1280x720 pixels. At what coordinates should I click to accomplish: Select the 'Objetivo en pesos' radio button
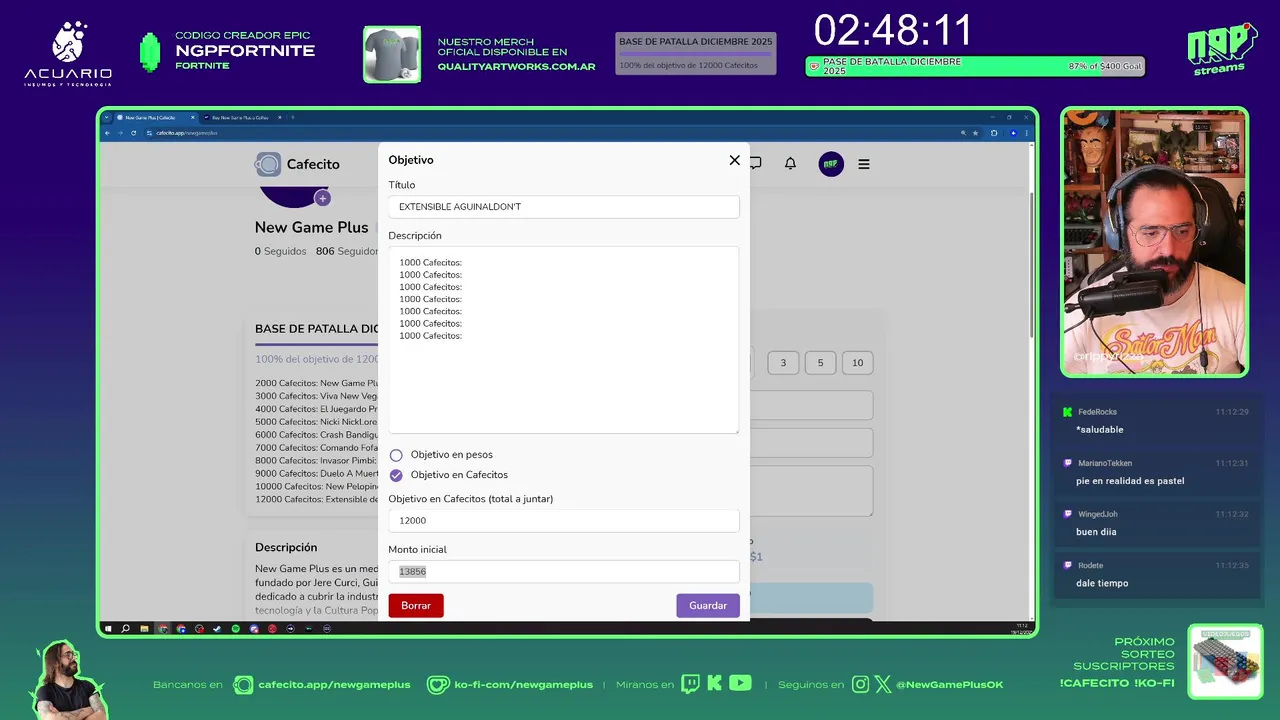396,455
